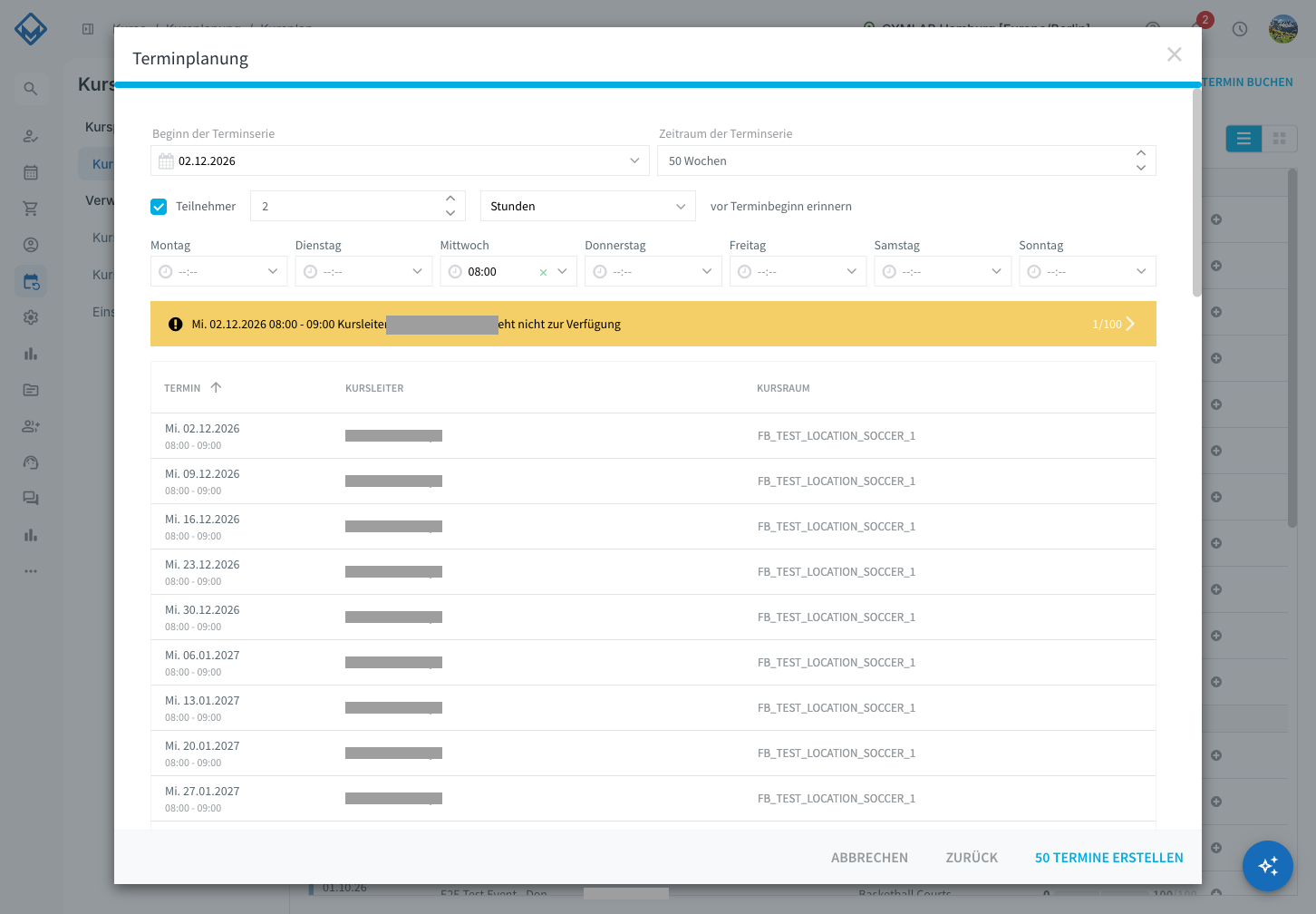Open the Freitag time dropdown
The height and width of the screenshot is (914, 1316).
pyautogui.click(x=798, y=271)
